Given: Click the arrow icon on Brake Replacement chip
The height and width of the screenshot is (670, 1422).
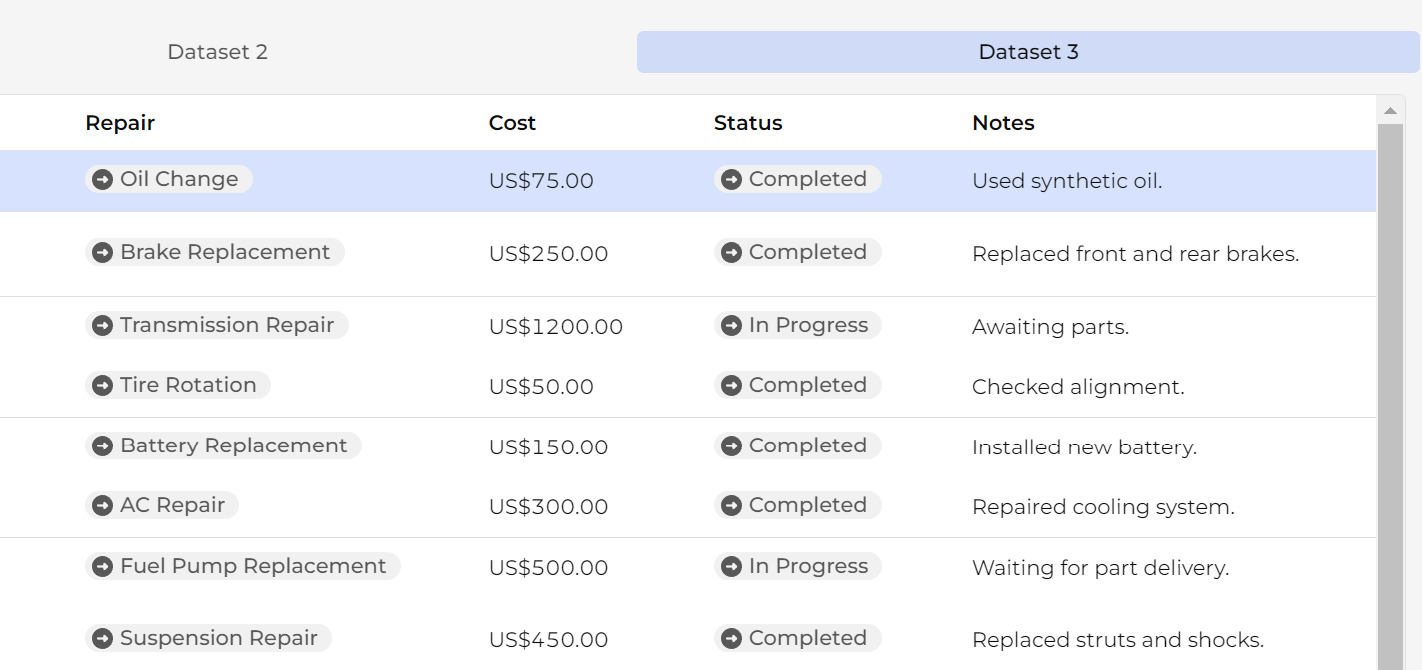Looking at the screenshot, I should point(102,252).
